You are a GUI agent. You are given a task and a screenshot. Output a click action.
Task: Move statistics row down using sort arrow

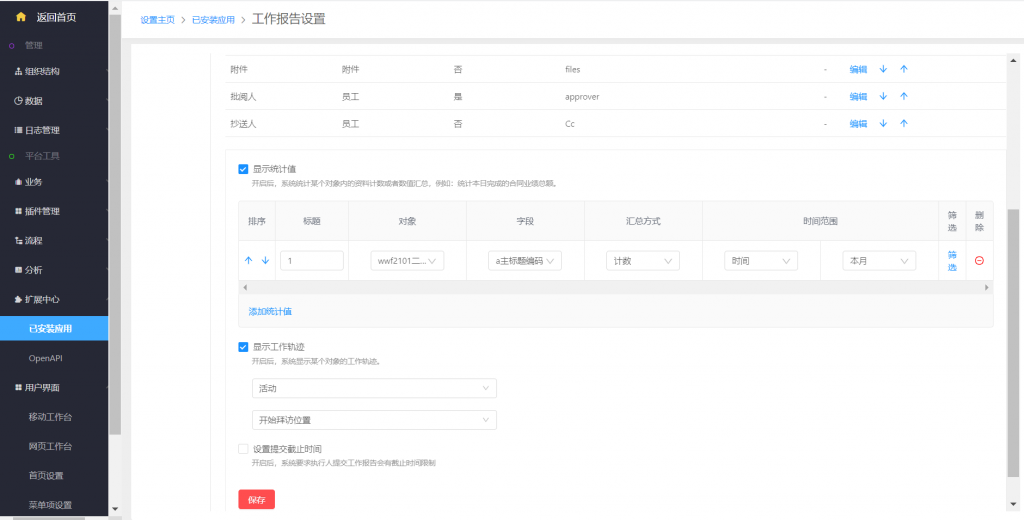pyautogui.click(x=265, y=260)
